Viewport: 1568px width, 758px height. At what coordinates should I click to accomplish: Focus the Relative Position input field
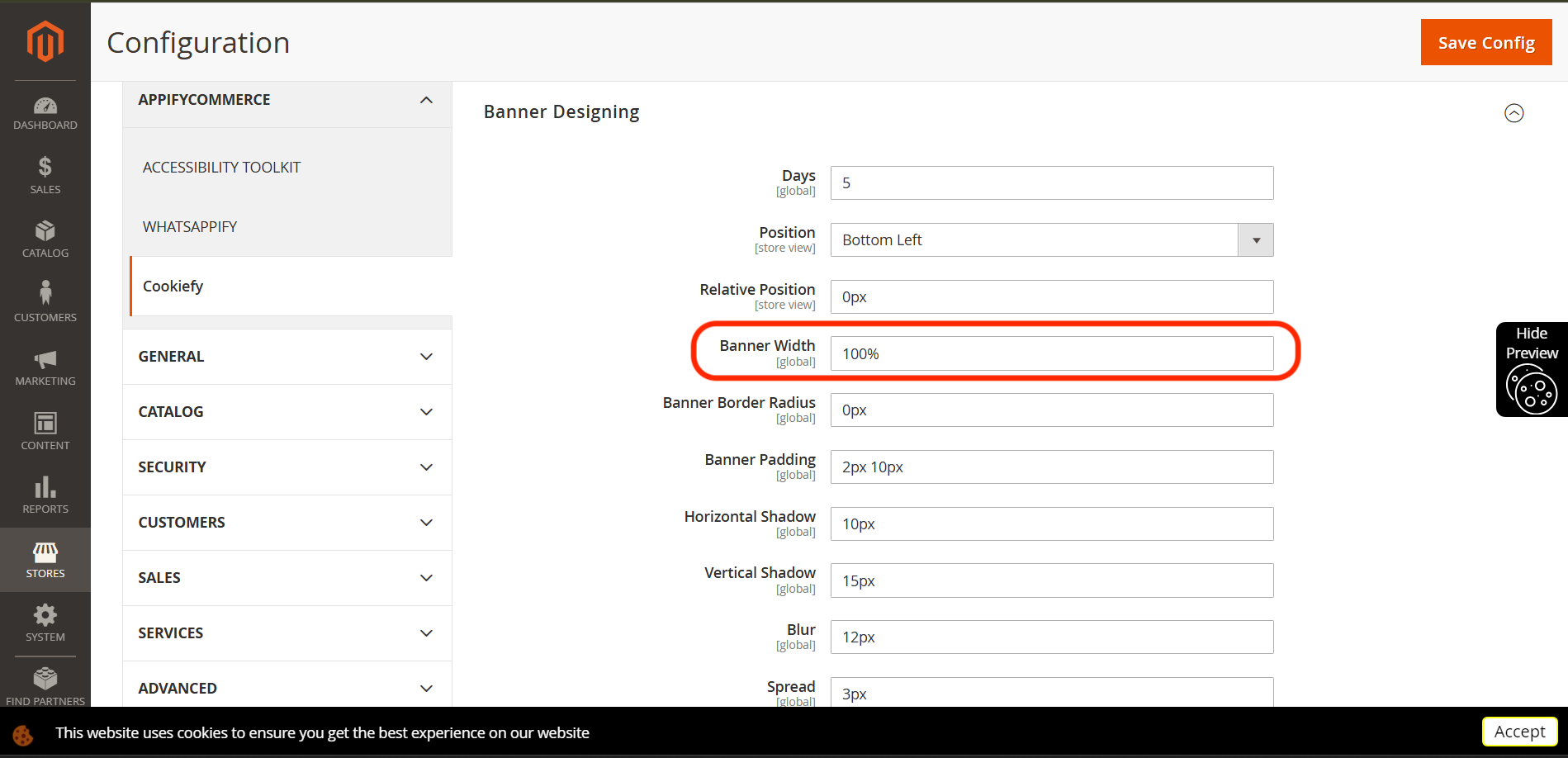click(x=1052, y=297)
